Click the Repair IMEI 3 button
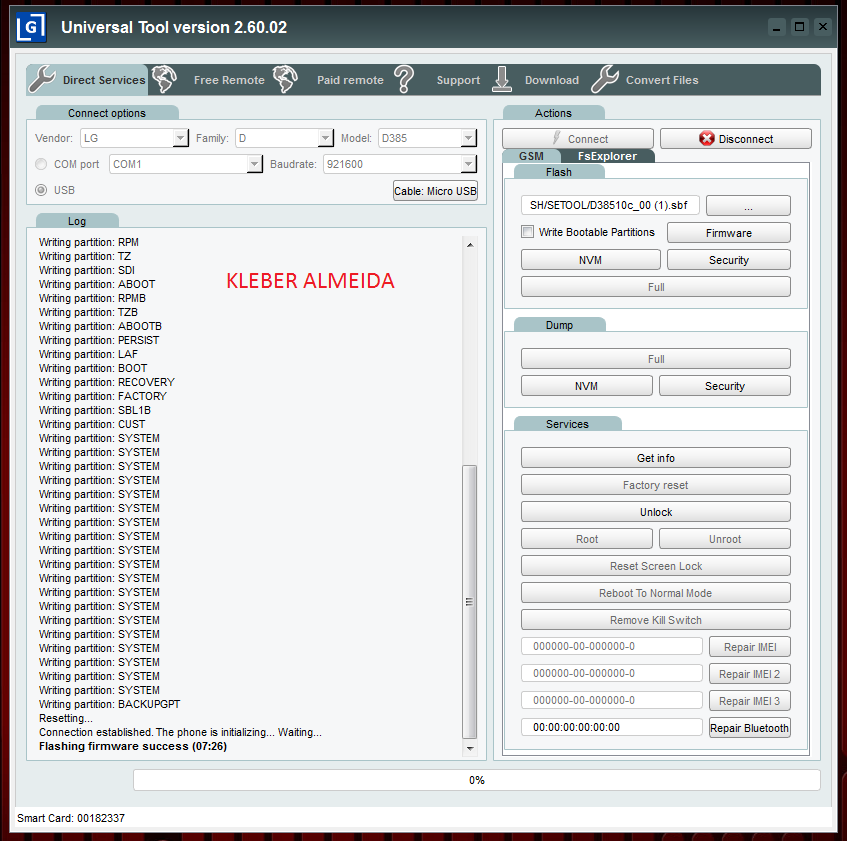 [750, 701]
